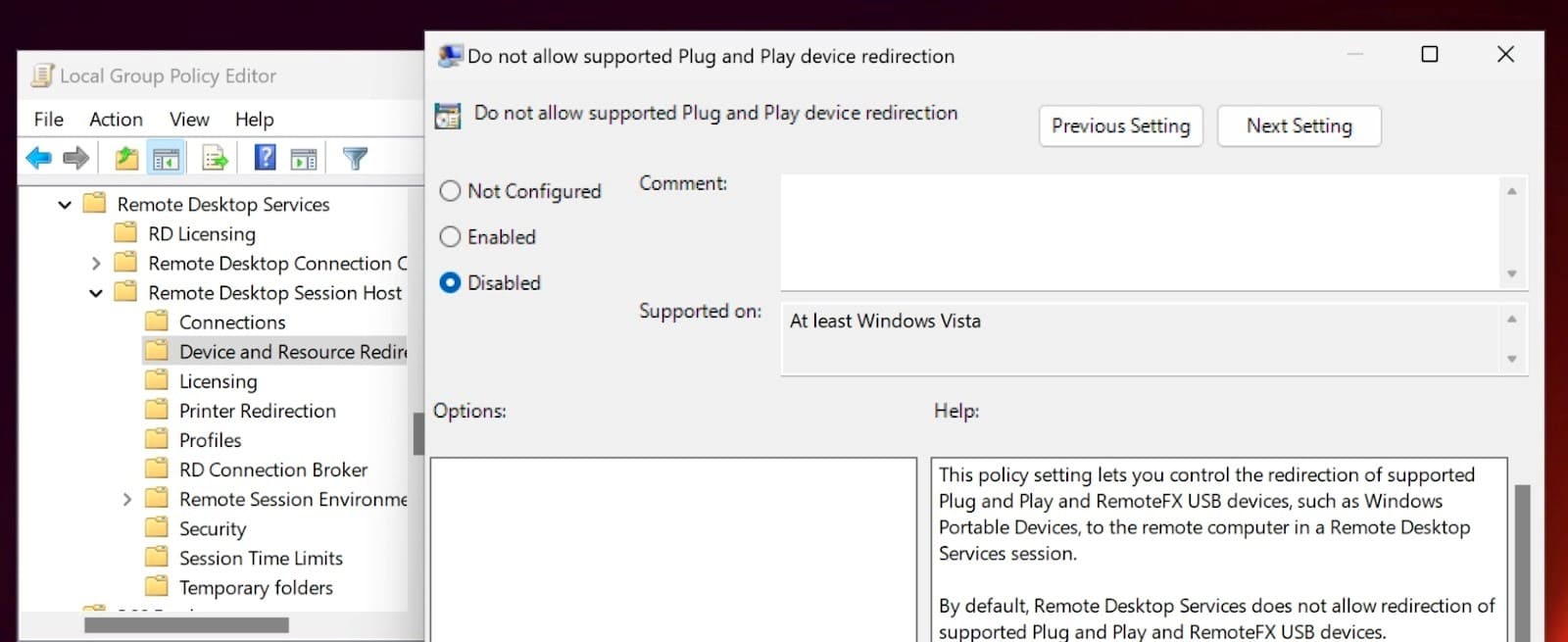
Task: Click the Next Setting button
Action: [x=1298, y=125]
